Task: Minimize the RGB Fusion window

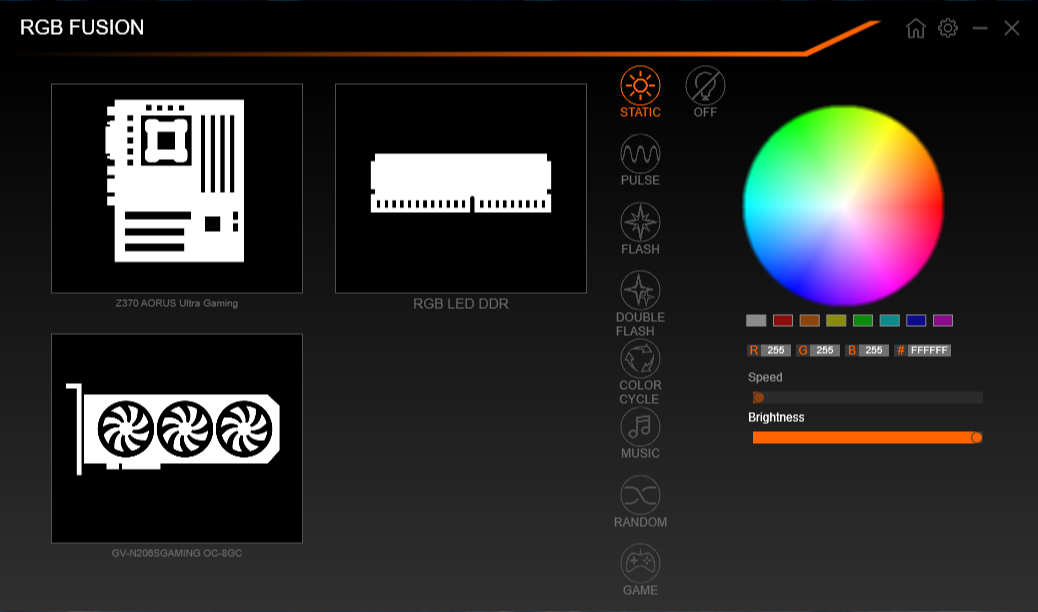Action: pyautogui.click(x=980, y=28)
